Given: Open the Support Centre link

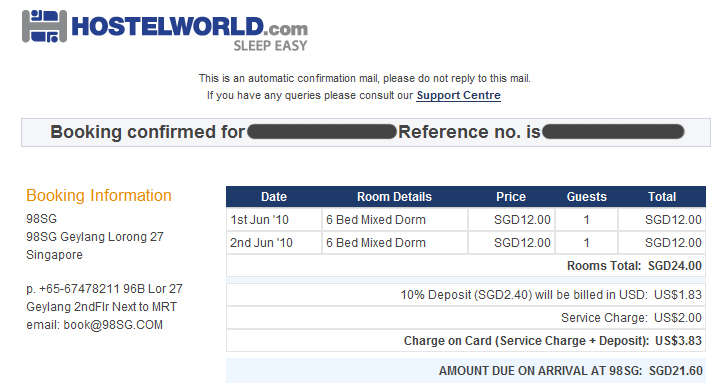Looking at the screenshot, I should [458, 95].
